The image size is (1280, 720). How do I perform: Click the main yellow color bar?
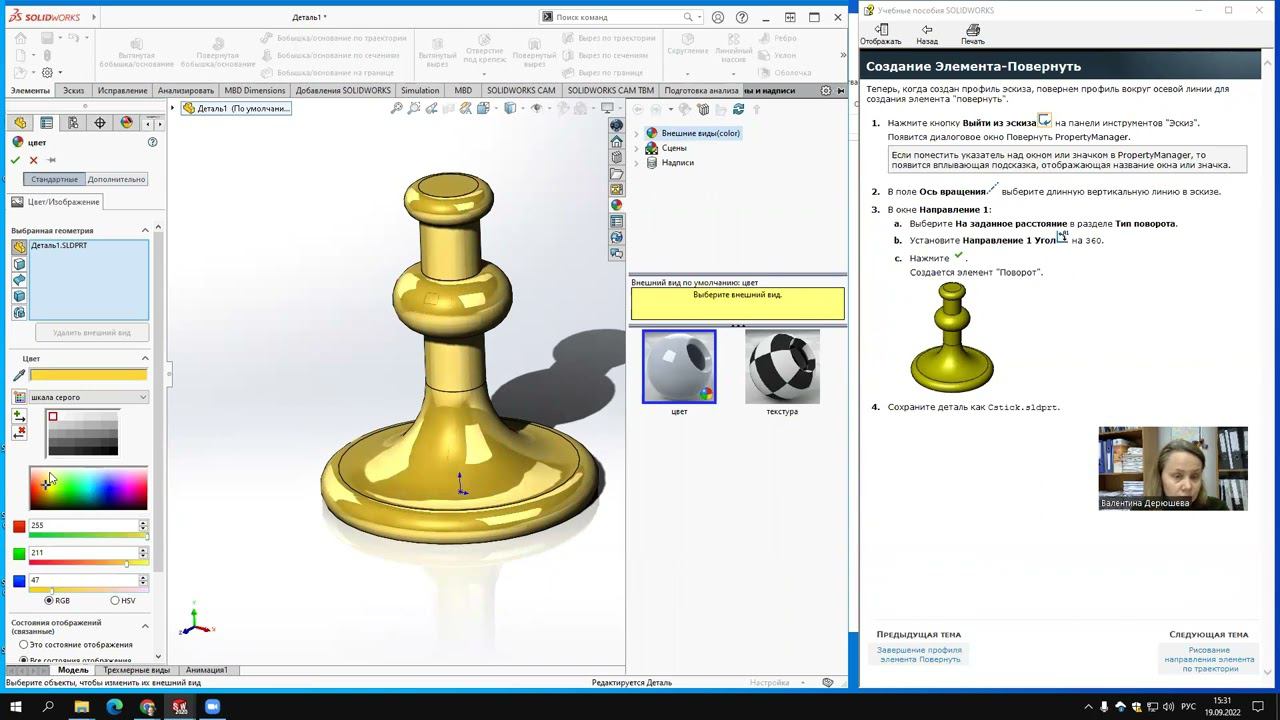click(x=88, y=375)
